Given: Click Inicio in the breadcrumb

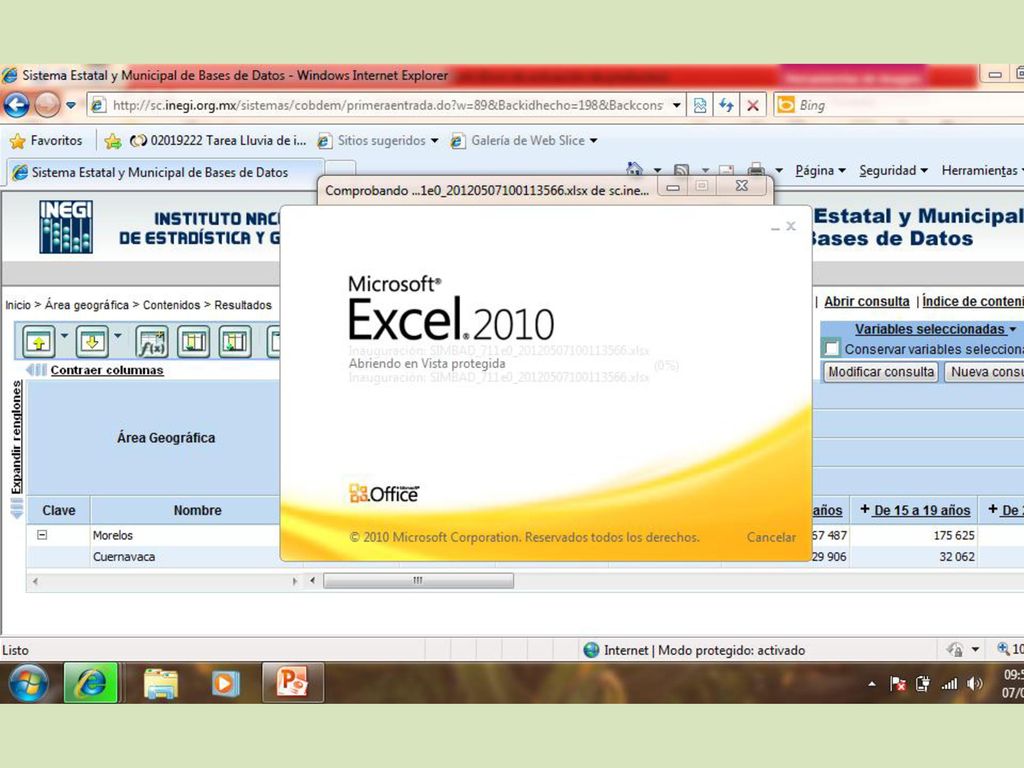Looking at the screenshot, I should point(18,305).
